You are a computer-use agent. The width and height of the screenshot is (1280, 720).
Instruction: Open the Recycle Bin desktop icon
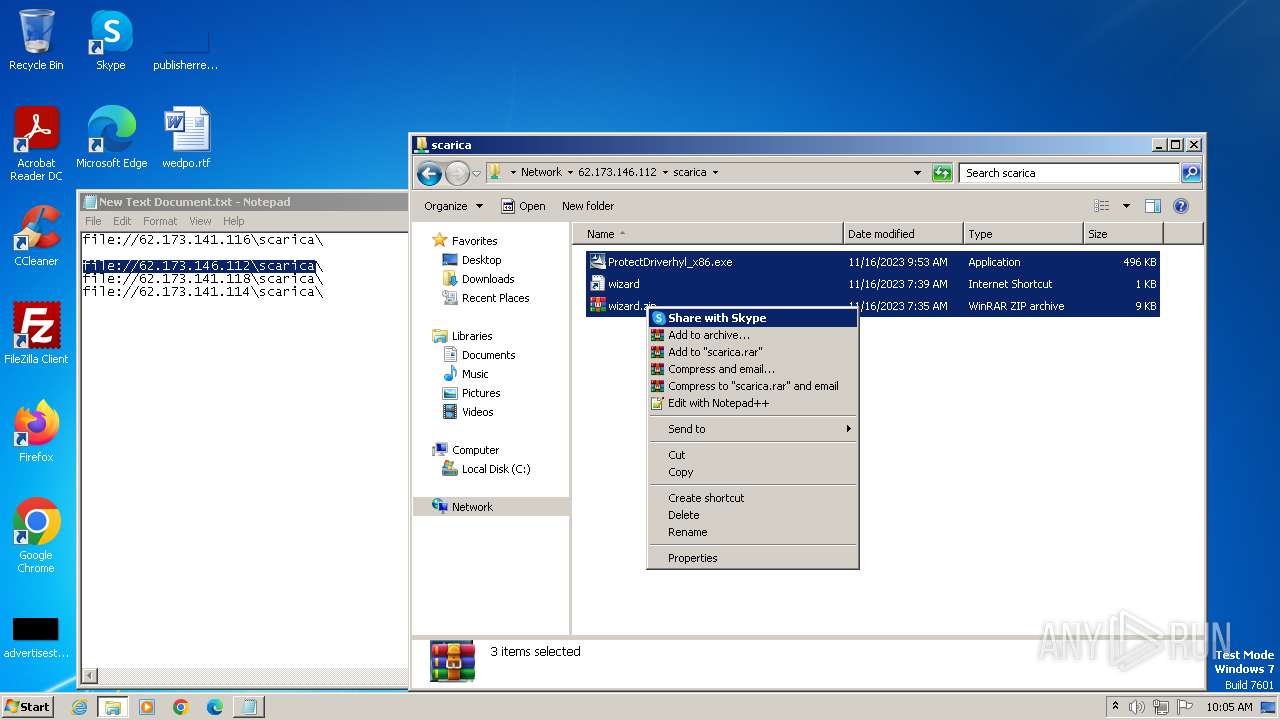pos(36,40)
